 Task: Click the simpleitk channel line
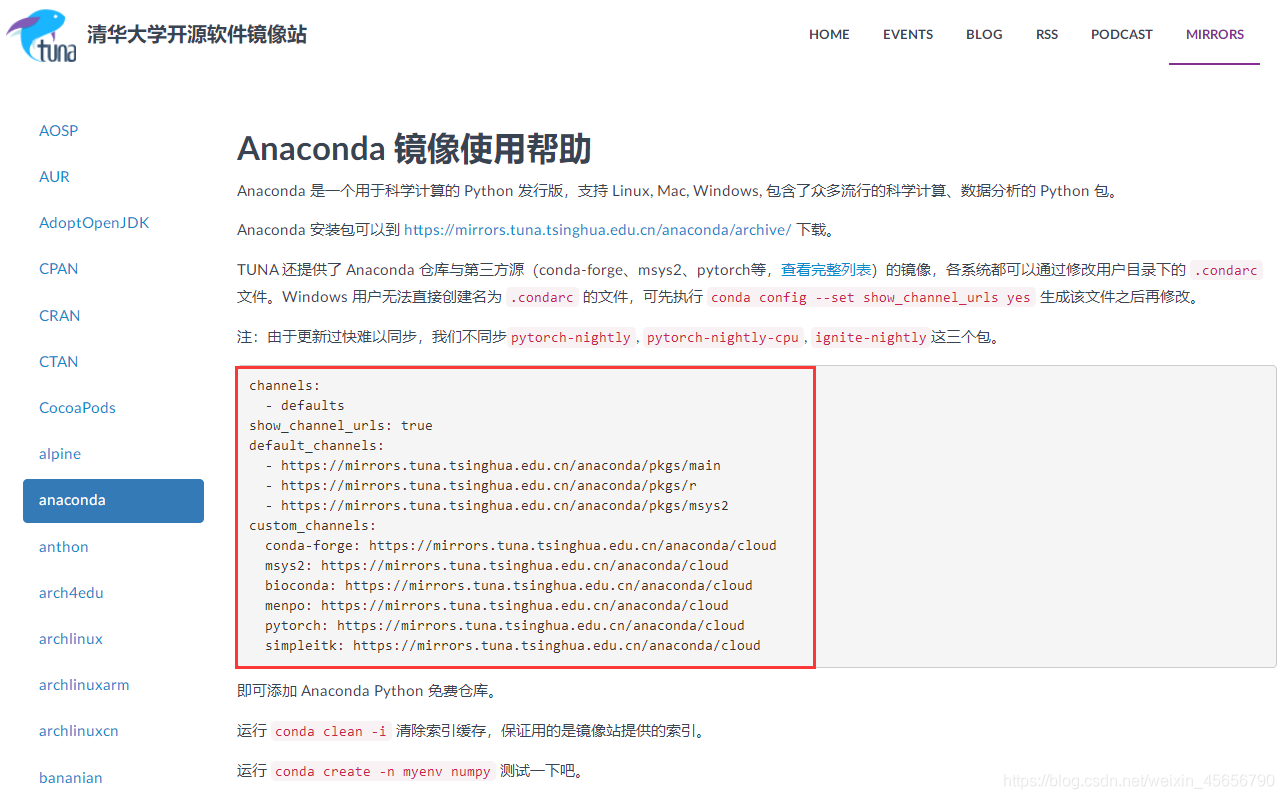click(x=513, y=645)
